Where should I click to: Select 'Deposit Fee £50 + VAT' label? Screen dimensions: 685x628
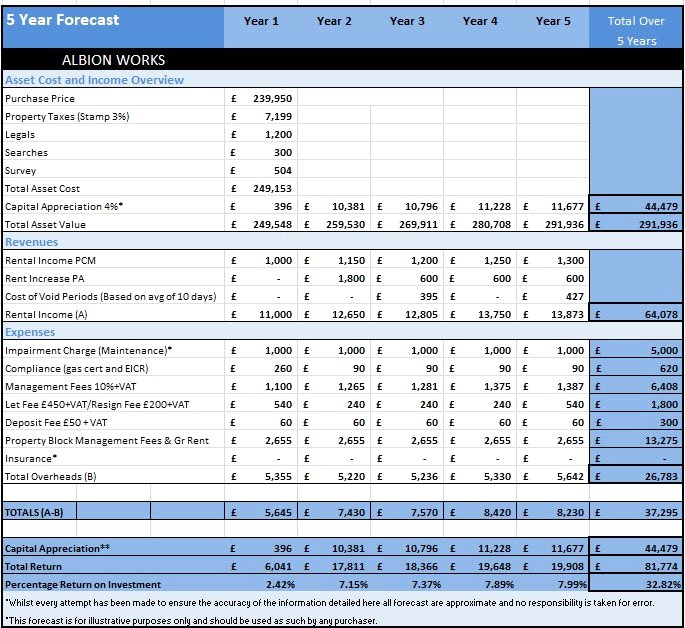[x=56, y=423]
